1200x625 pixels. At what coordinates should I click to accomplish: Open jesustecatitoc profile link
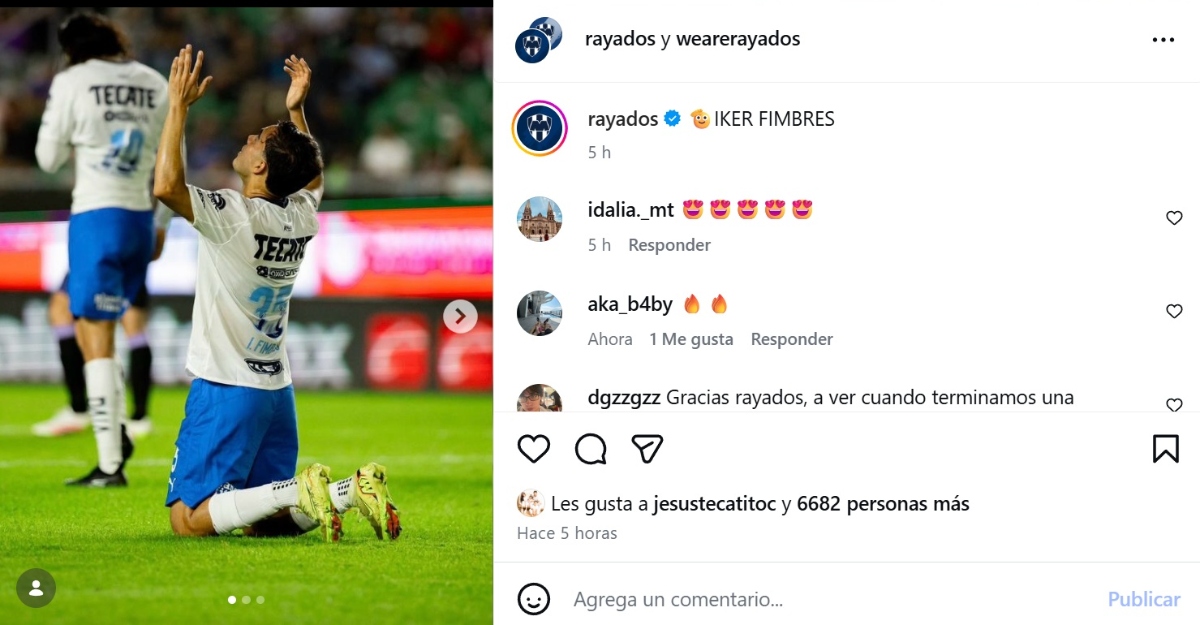(715, 504)
